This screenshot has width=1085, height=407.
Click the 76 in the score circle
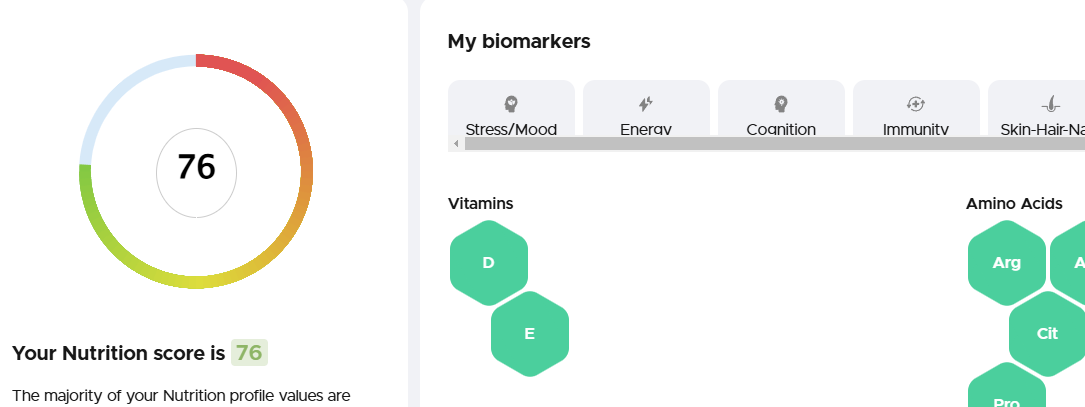point(196,167)
